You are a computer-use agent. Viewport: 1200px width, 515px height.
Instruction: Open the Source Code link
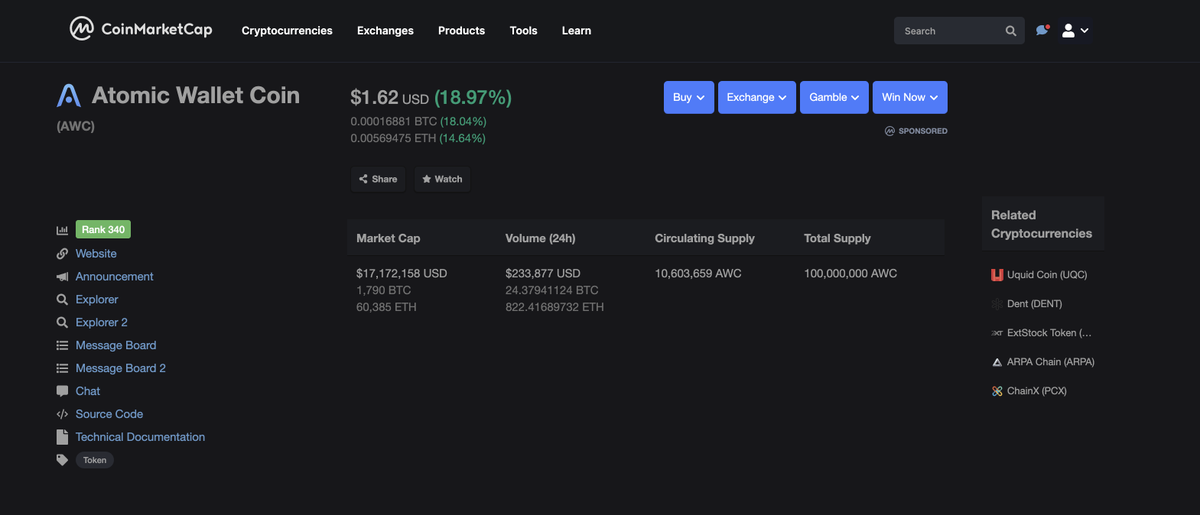(109, 414)
